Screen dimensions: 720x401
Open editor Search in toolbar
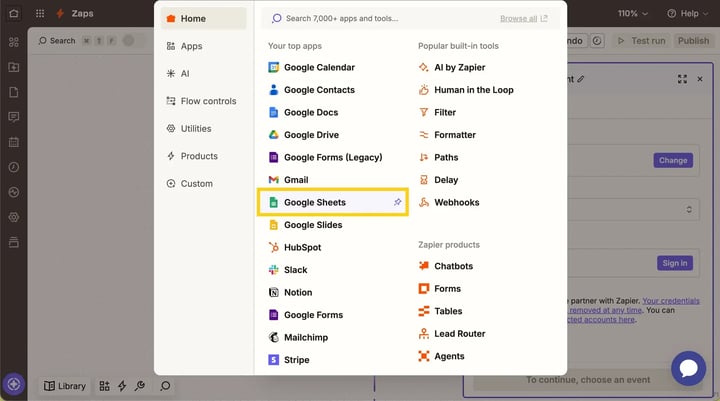pyautogui.click(x=57, y=41)
